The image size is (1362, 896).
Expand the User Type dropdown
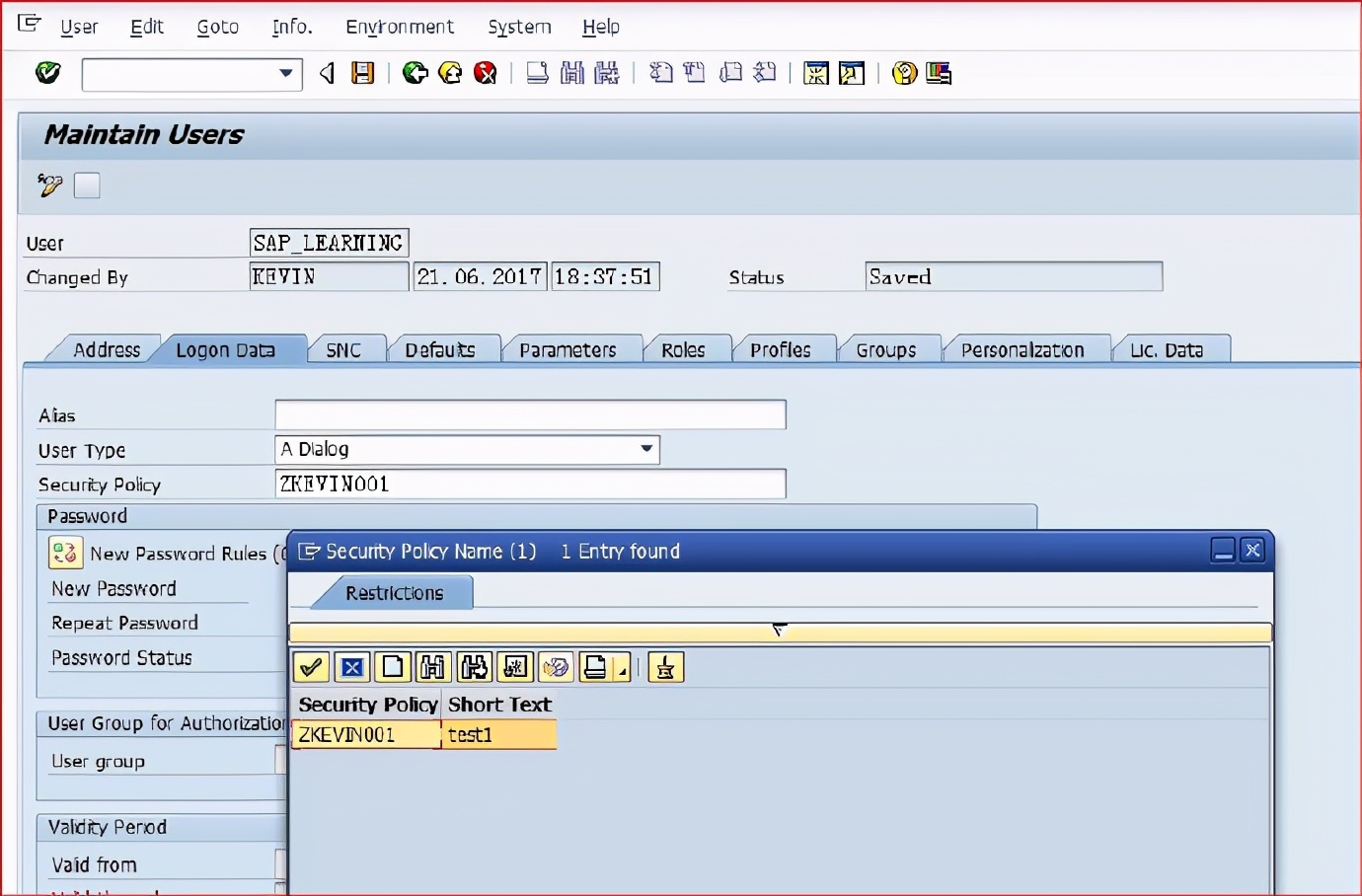[646, 449]
